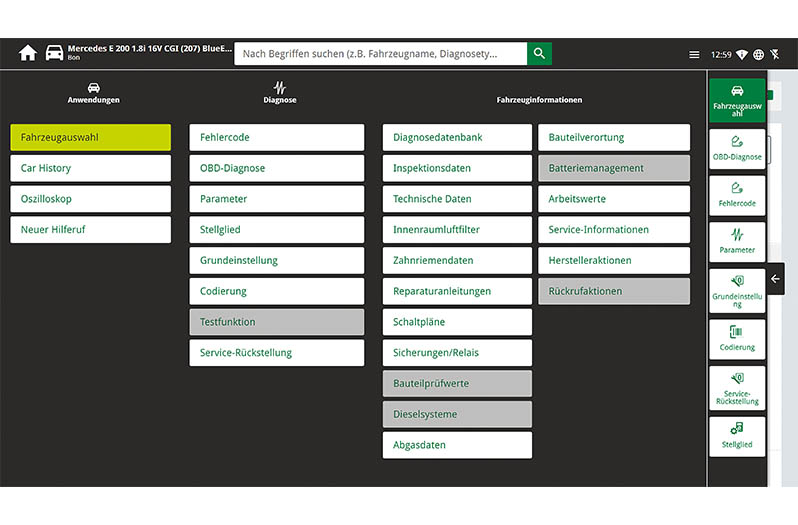The height and width of the screenshot is (525, 798).
Task: Click the home icon in top bar
Action: pyautogui.click(x=27, y=54)
